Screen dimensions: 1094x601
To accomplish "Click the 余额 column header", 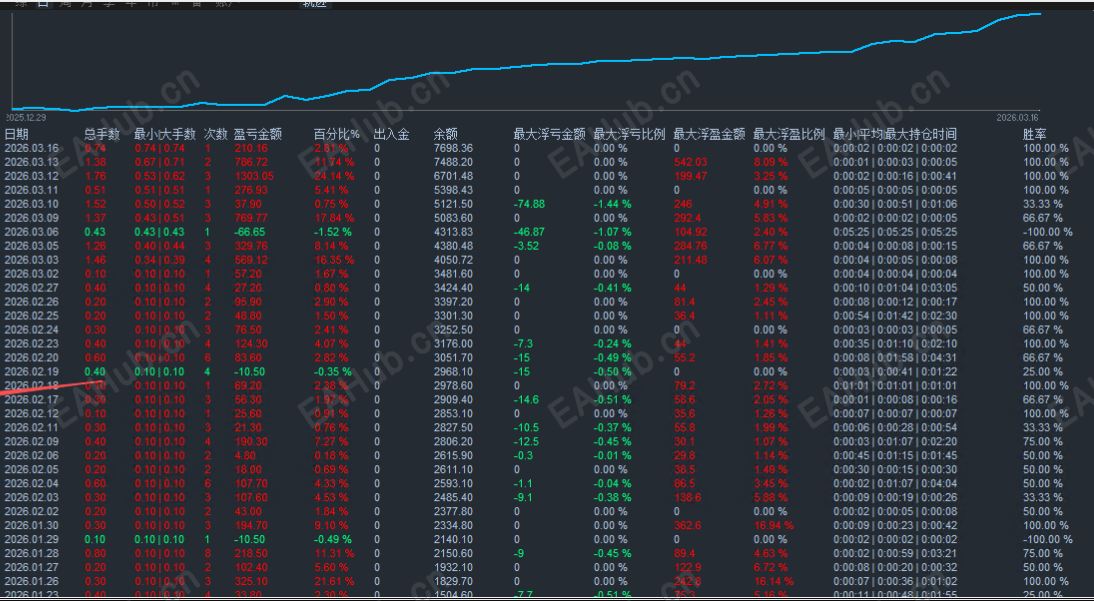I will click(445, 134).
